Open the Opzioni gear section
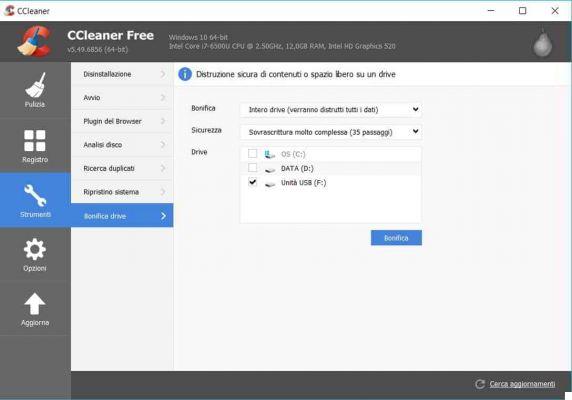572x400 pixels. [35, 255]
